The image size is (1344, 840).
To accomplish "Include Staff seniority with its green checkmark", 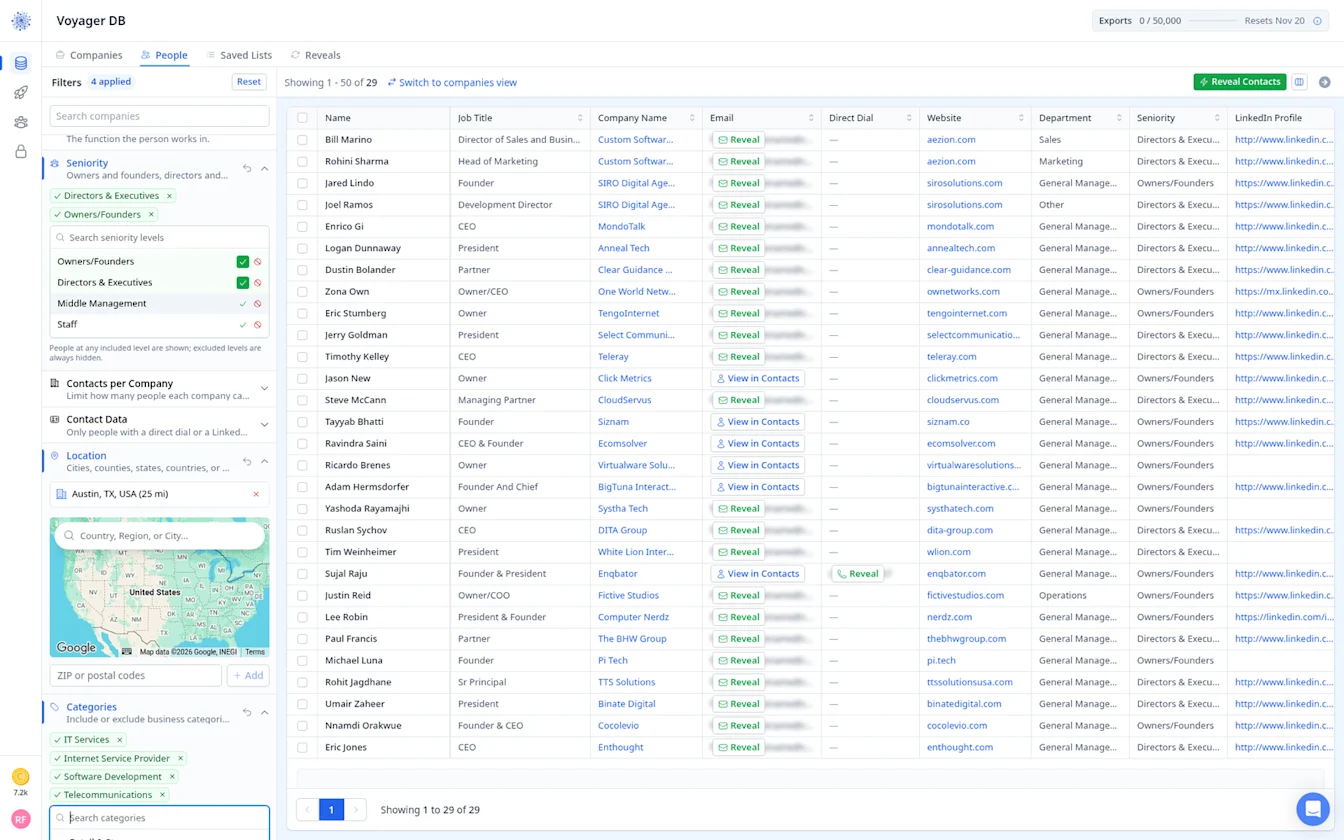I will [242, 325].
